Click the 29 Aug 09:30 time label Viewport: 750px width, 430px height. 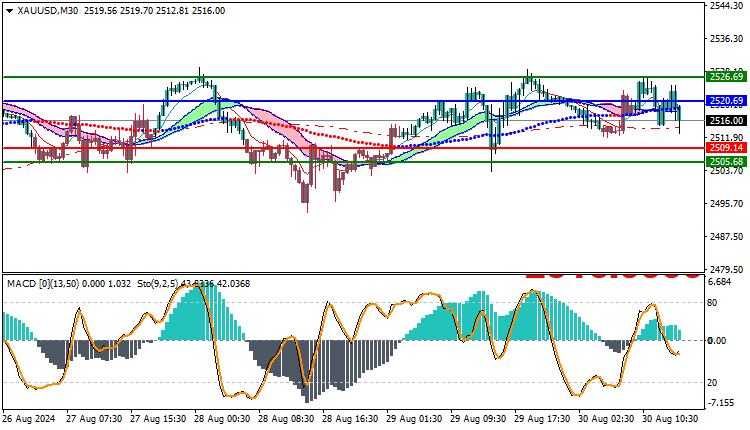[x=478, y=419]
